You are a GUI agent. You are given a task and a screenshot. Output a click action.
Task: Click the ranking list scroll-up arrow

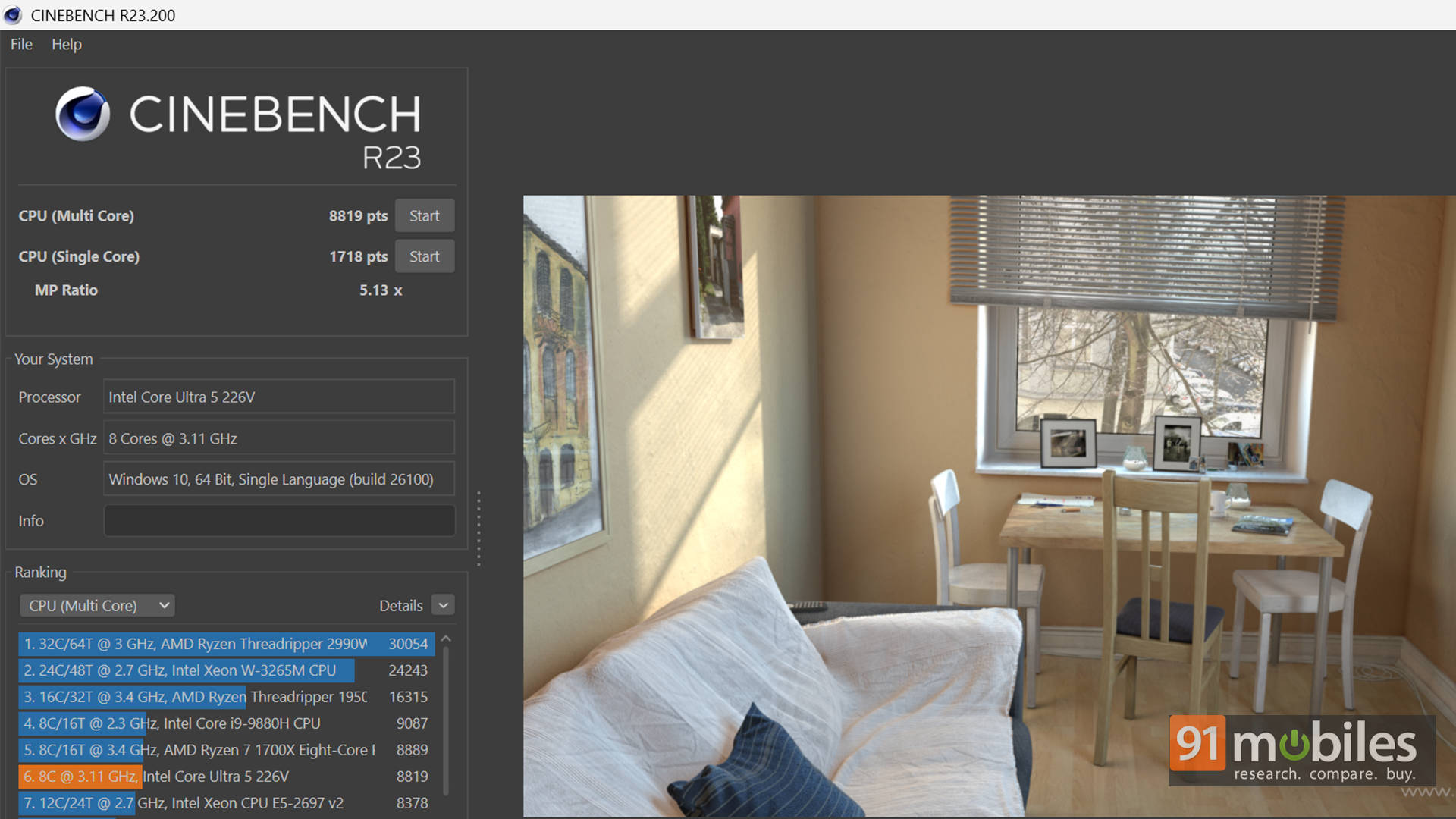click(x=446, y=640)
